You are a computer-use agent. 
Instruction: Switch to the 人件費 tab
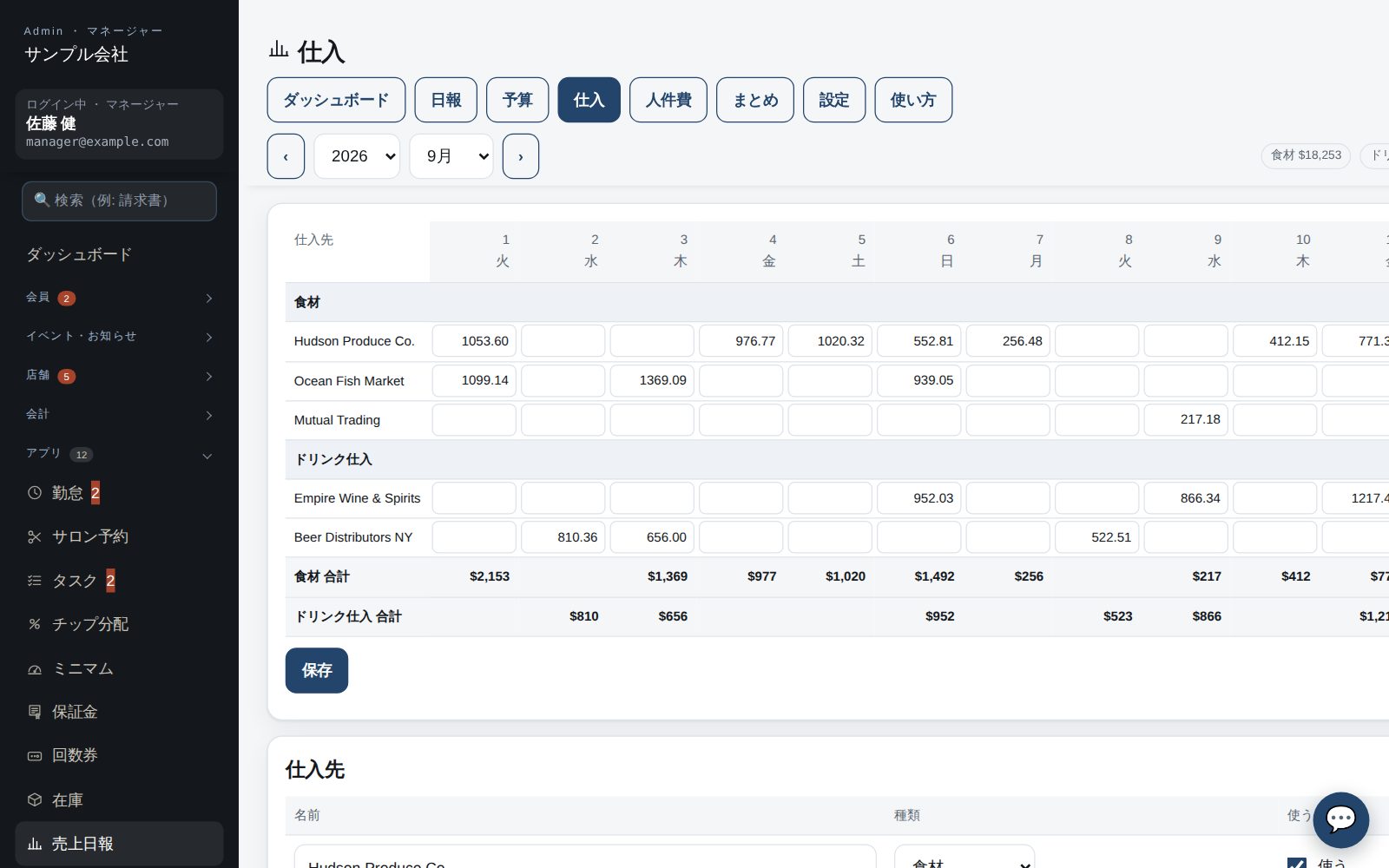[x=668, y=100]
